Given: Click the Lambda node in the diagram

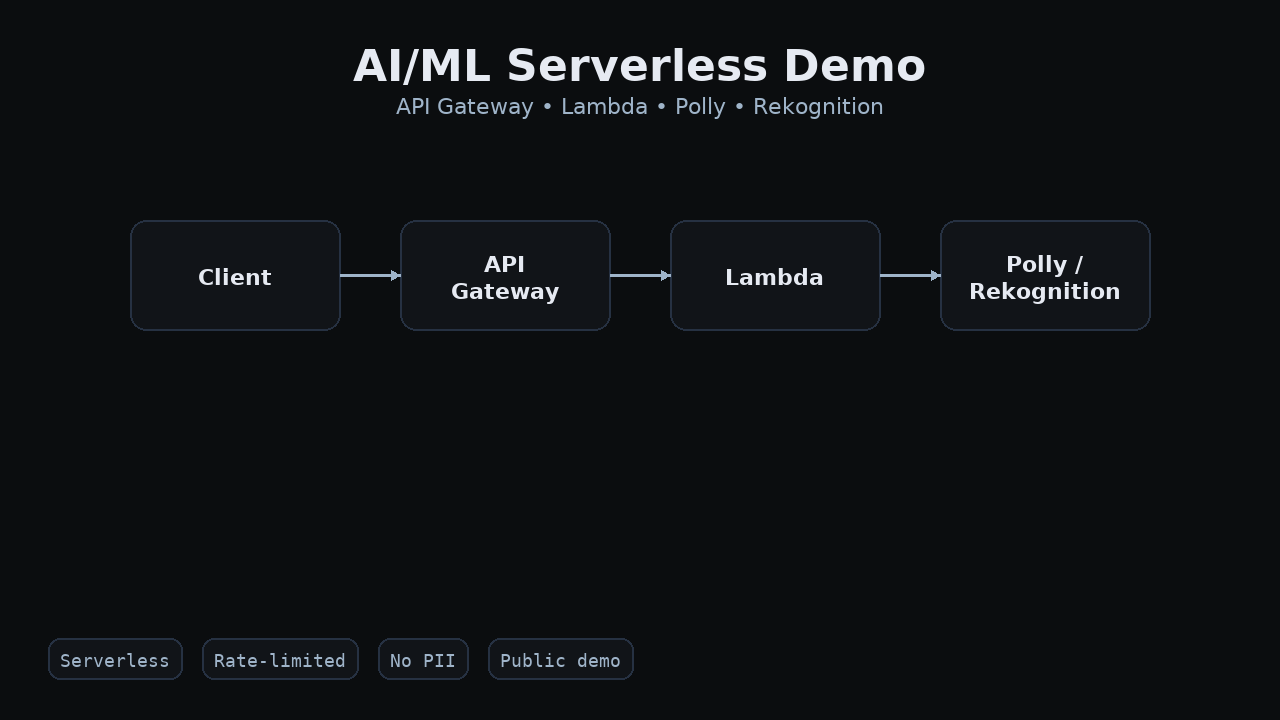Looking at the screenshot, I should point(775,276).
